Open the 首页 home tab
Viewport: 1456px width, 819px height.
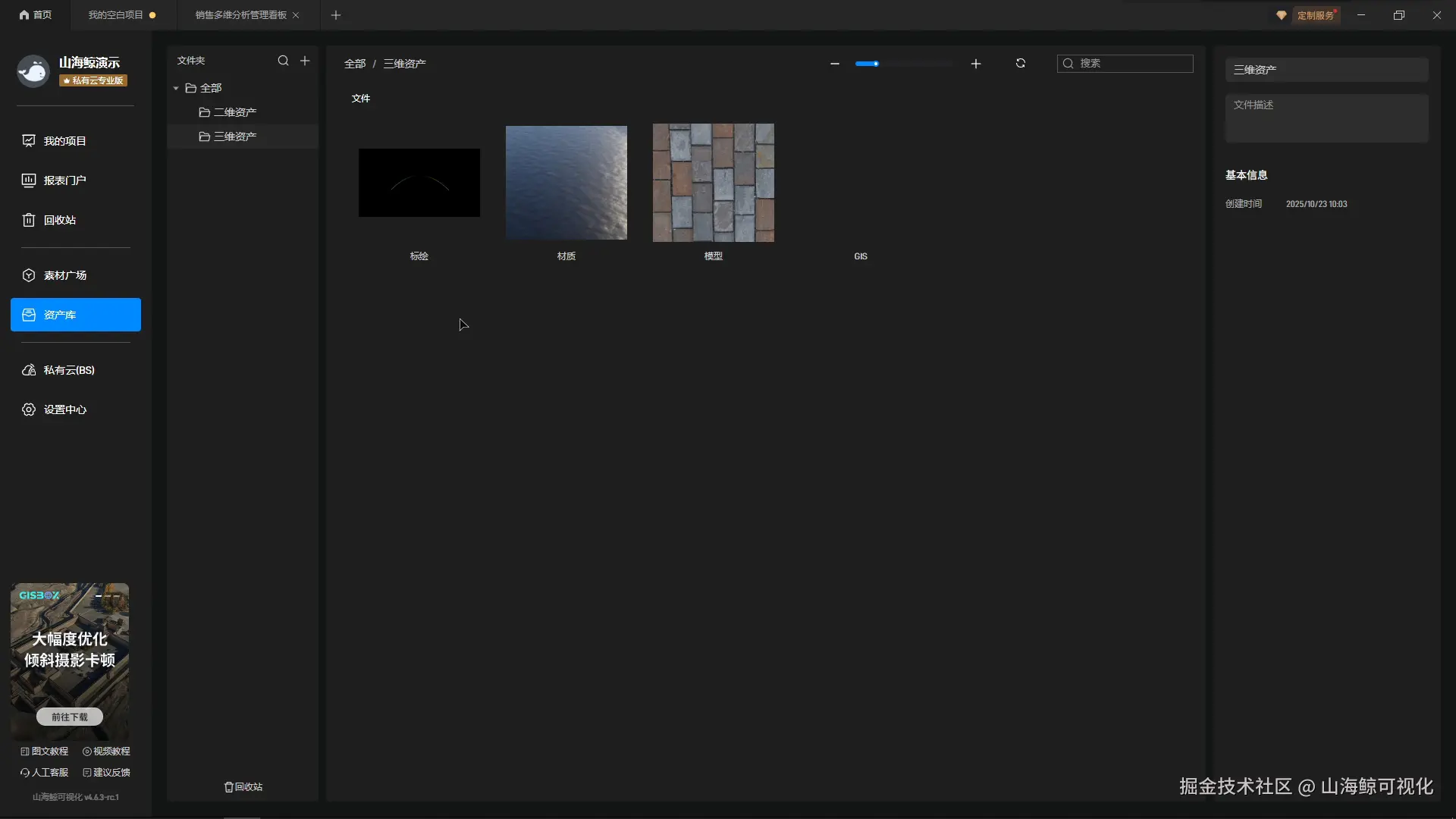tap(36, 15)
